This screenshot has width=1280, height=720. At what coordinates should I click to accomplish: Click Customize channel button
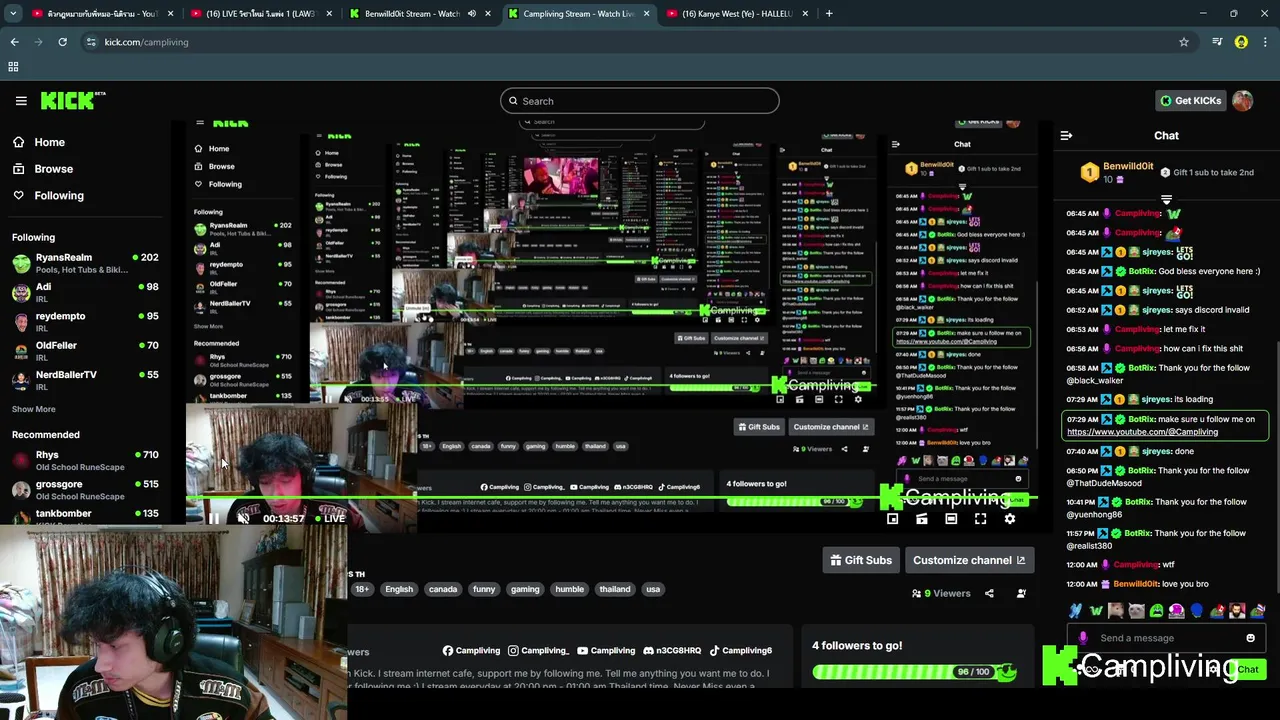969,560
